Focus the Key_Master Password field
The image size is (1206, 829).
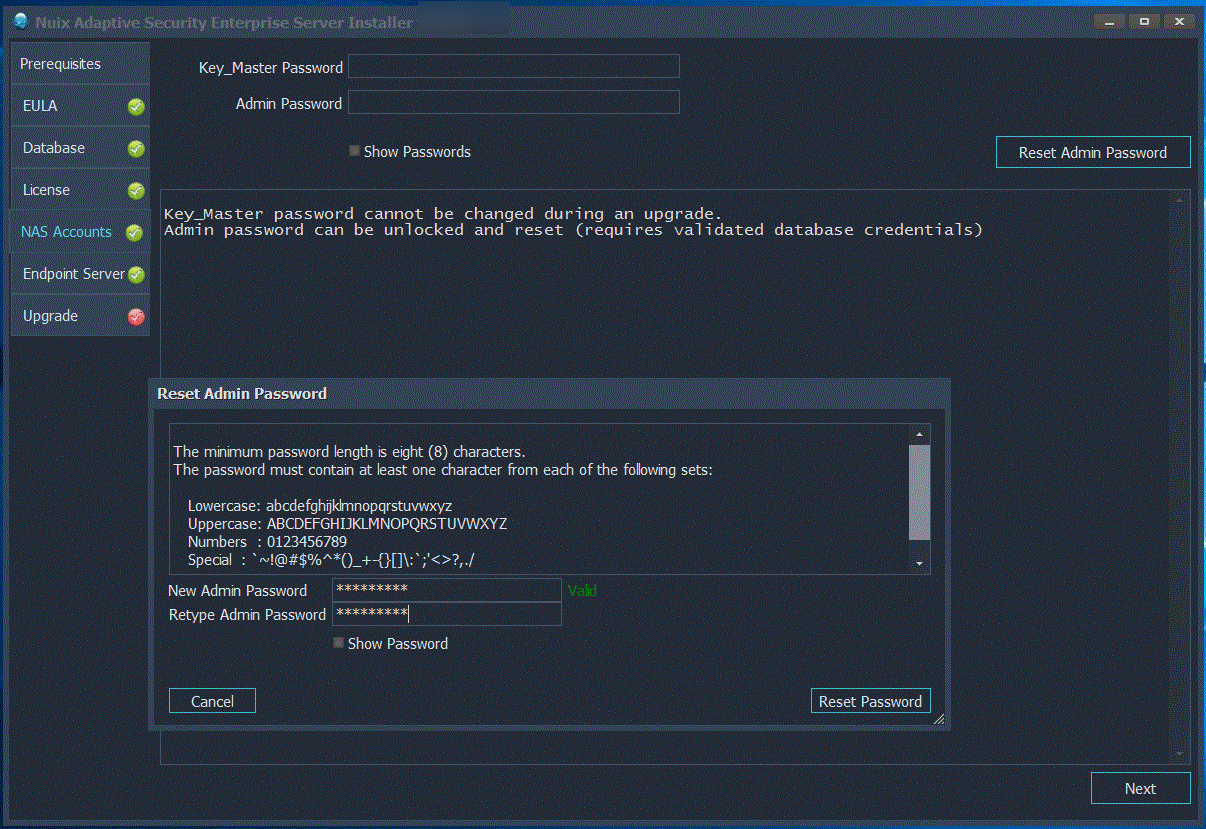[x=513, y=66]
